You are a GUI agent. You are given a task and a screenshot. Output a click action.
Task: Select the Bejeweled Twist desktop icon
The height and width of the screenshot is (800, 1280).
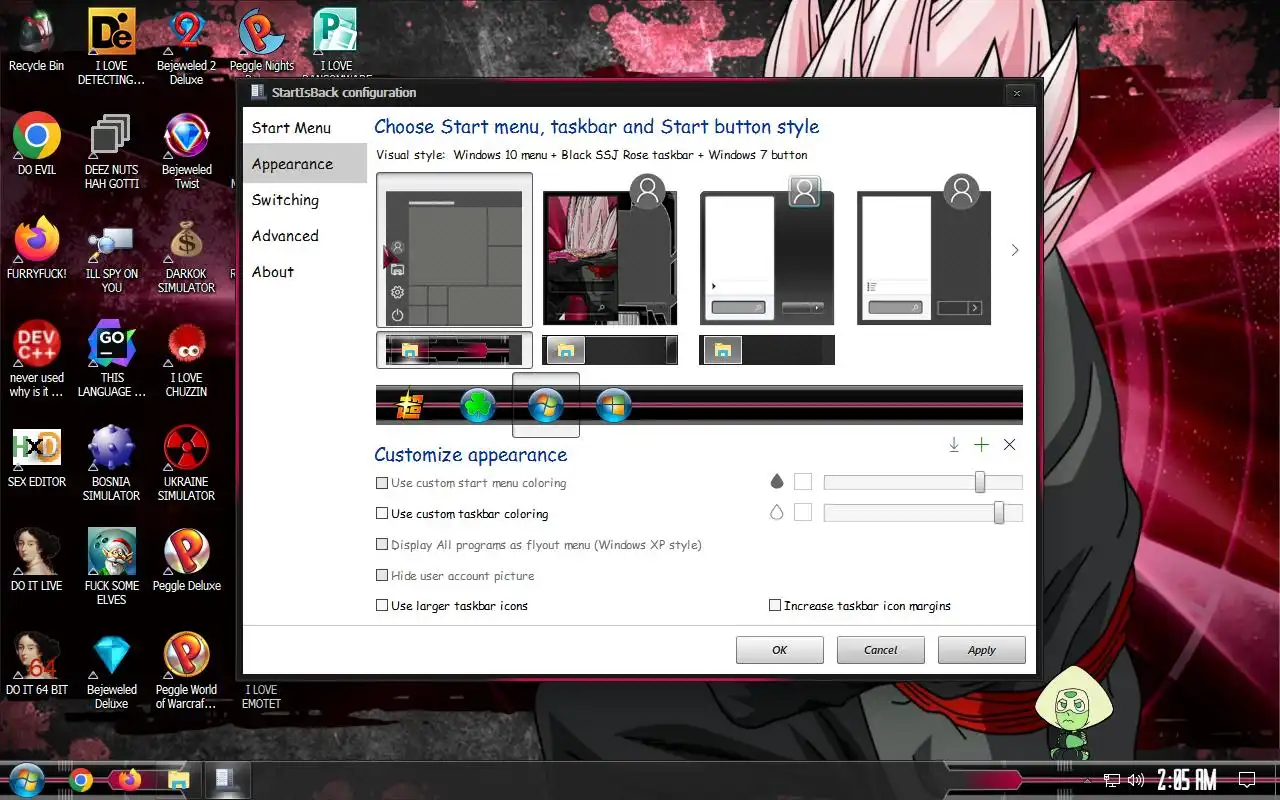tap(187, 150)
